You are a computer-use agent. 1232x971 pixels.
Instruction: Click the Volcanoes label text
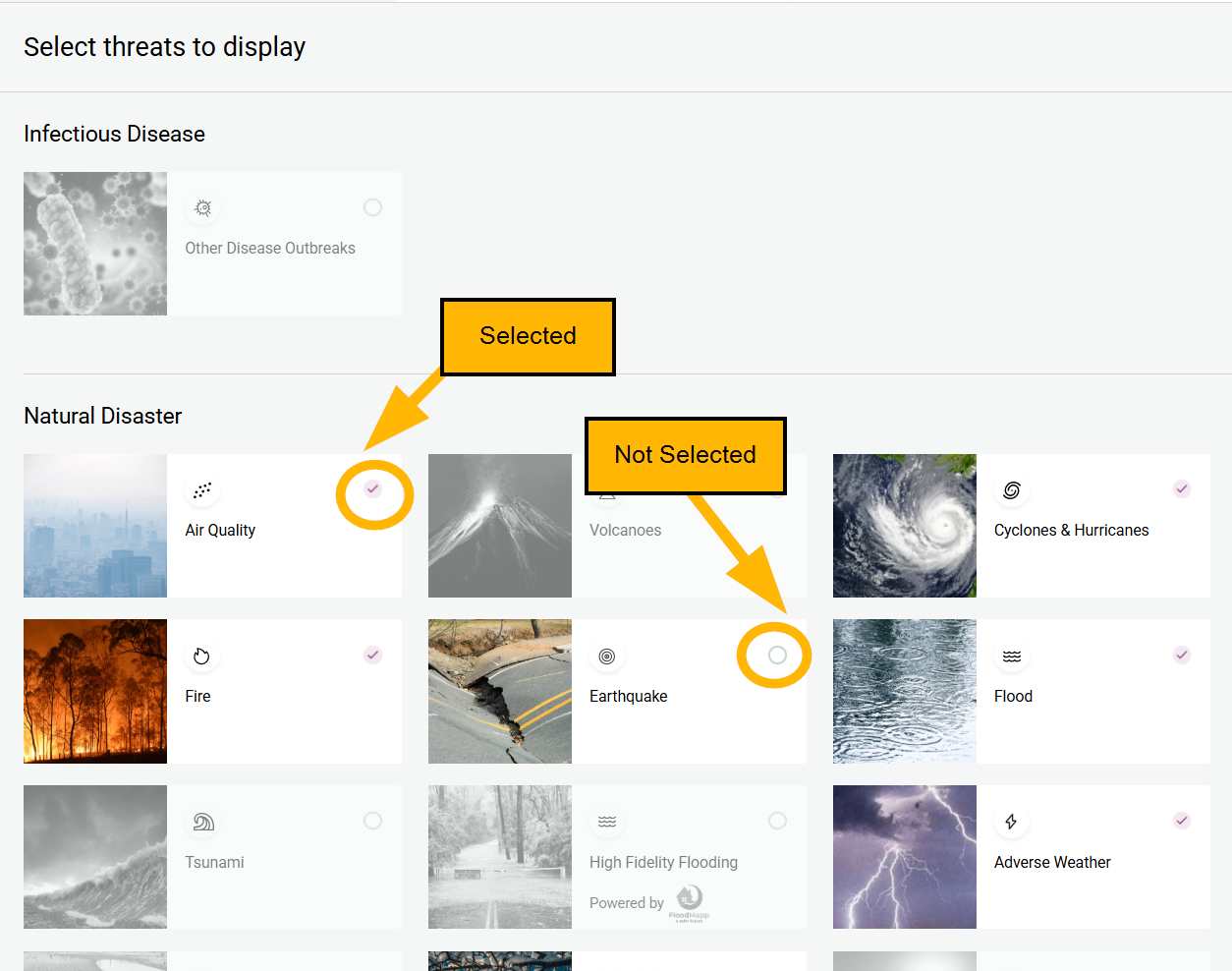(x=625, y=531)
